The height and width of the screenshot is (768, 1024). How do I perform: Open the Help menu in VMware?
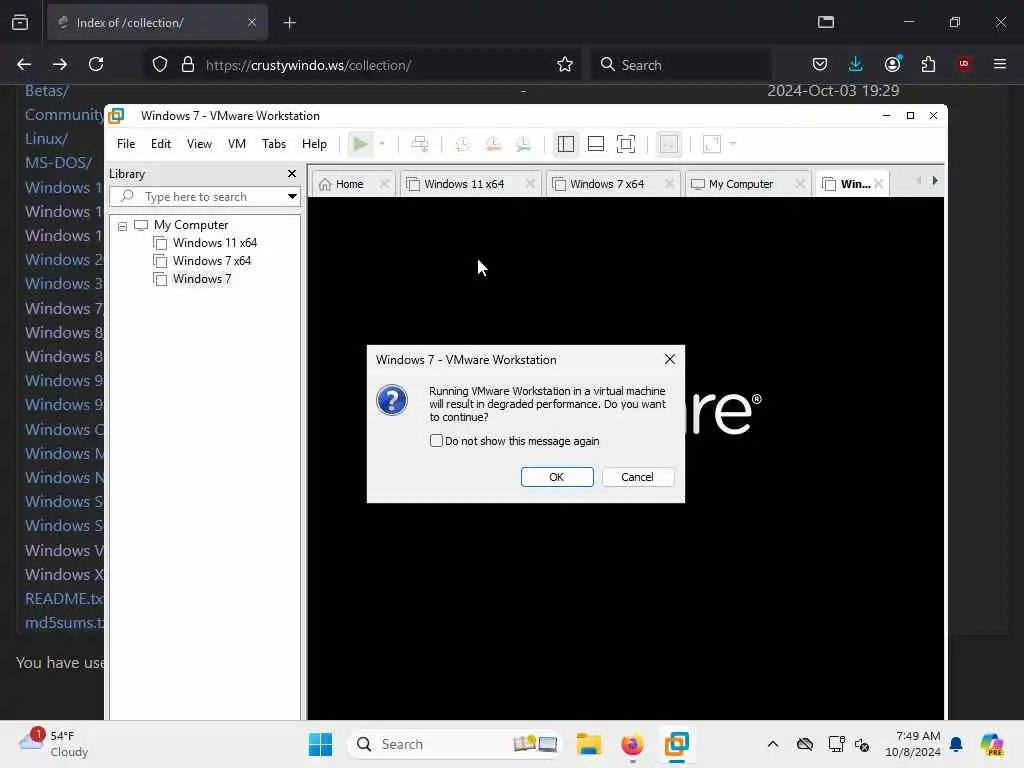(x=314, y=144)
